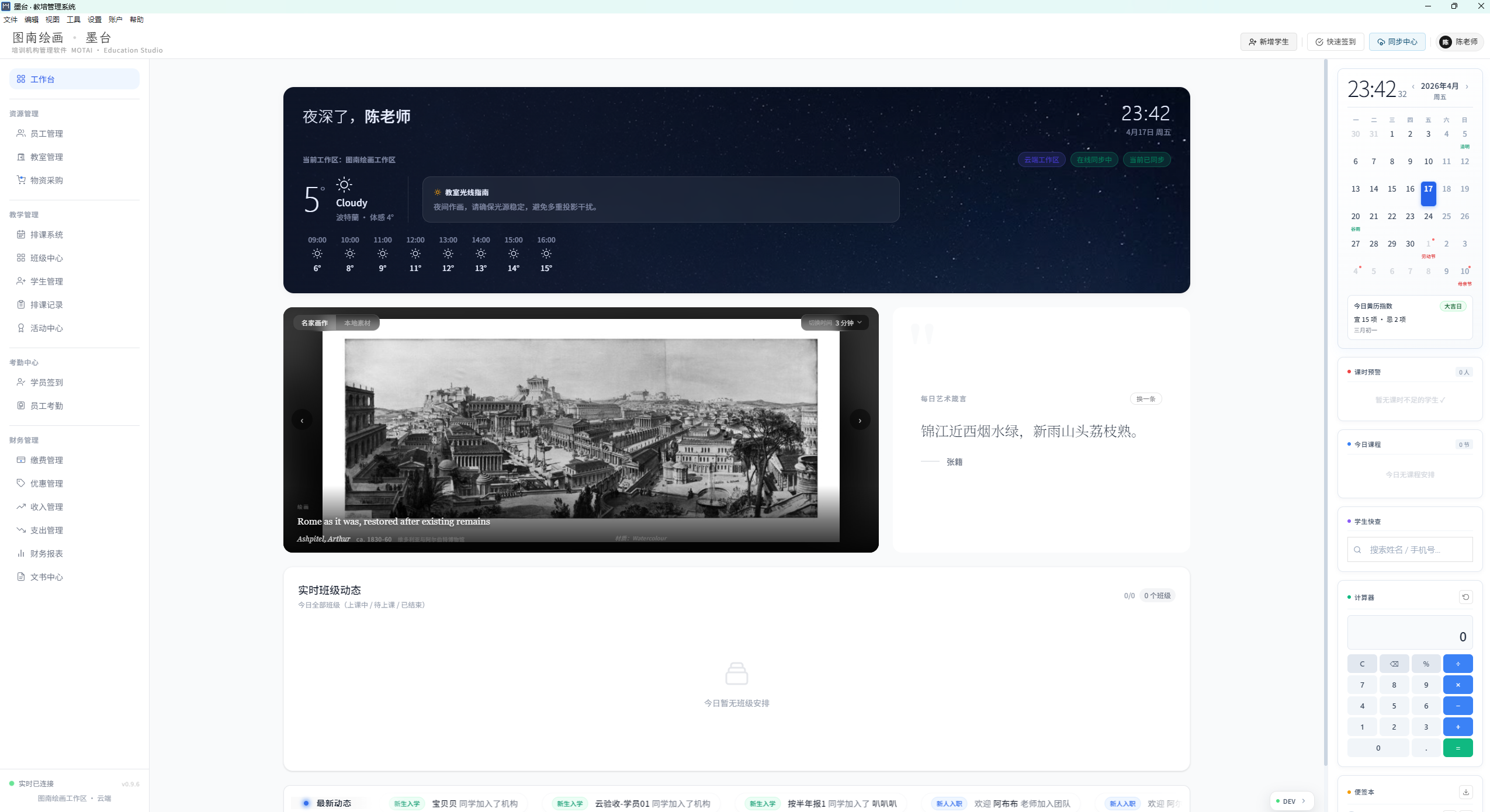Screen dimensions: 1490x812
Task: Click the 快速签到 button
Action: [x=1336, y=42]
